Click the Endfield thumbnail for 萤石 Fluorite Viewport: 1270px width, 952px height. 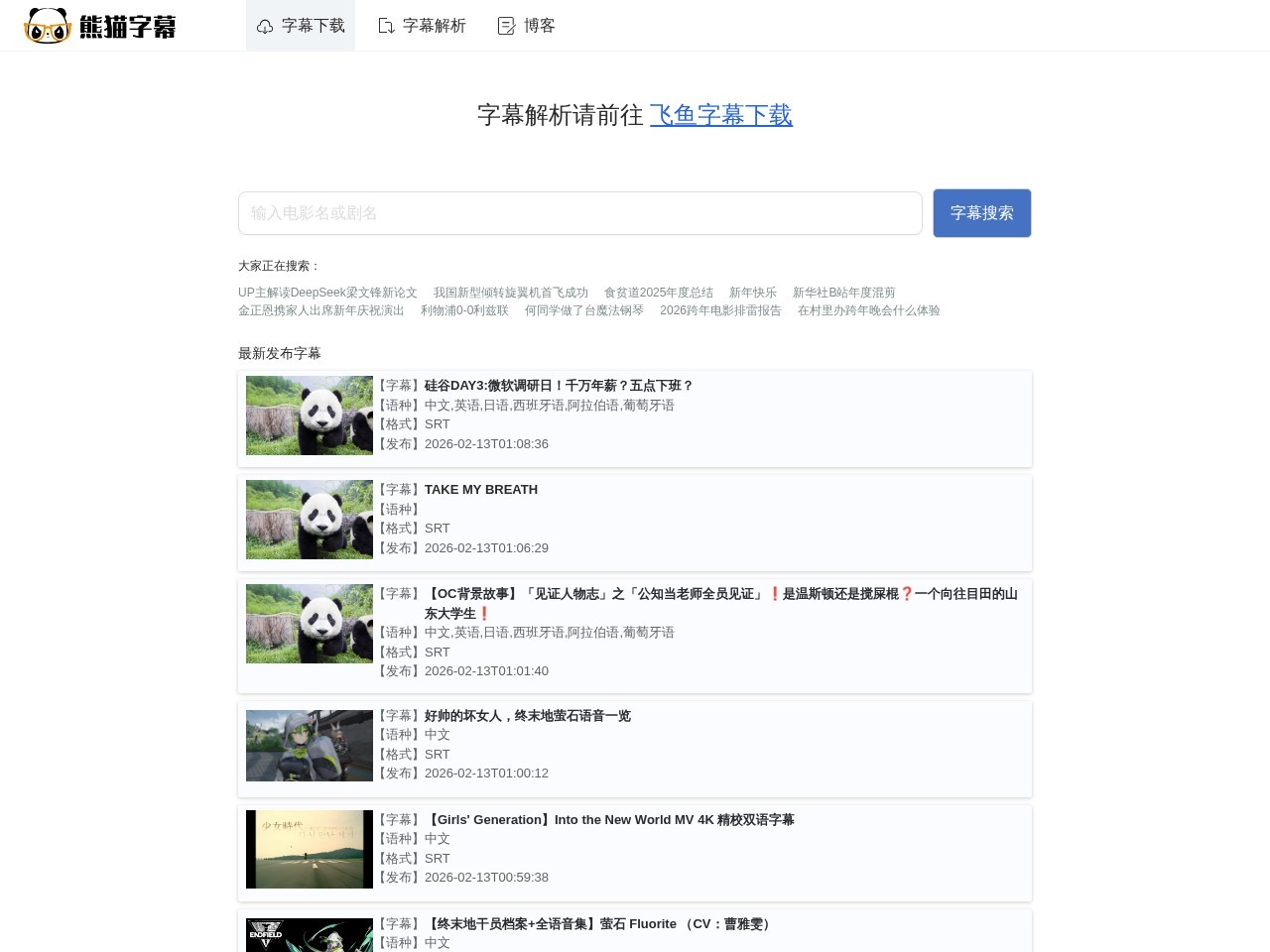coord(310,934)
